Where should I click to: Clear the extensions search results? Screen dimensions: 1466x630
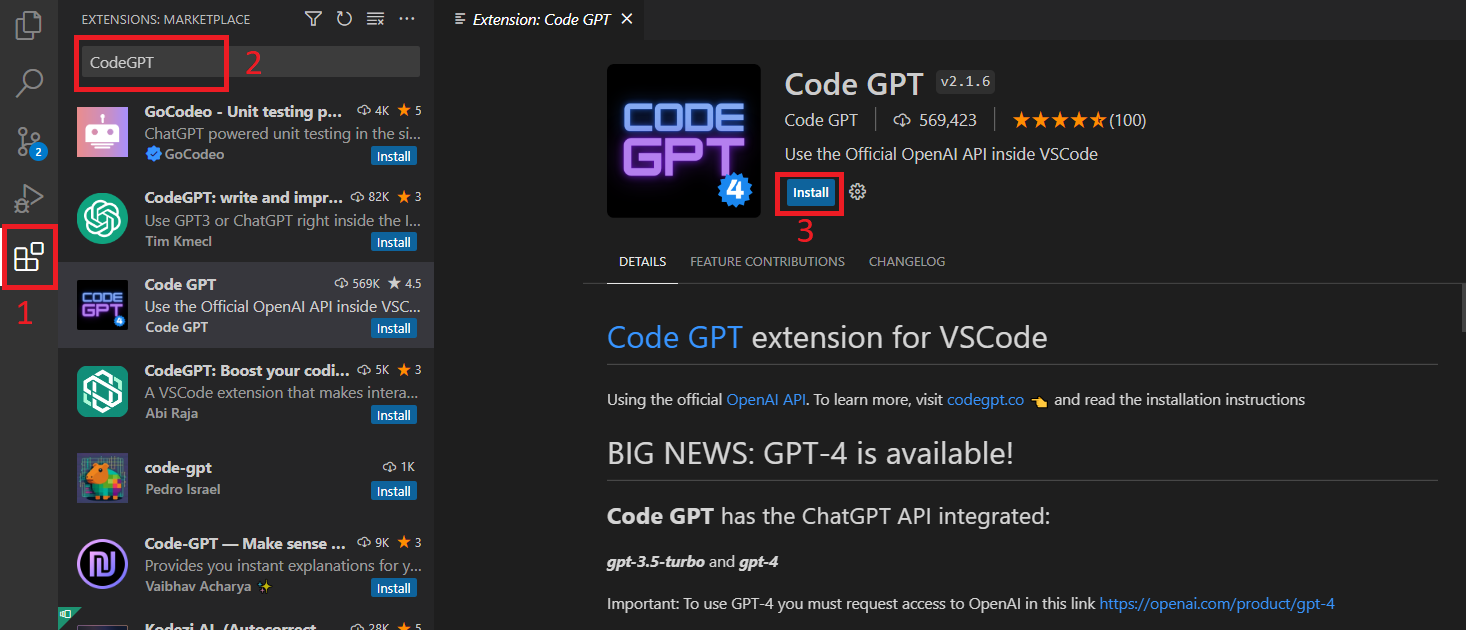(x=375, y=19)
